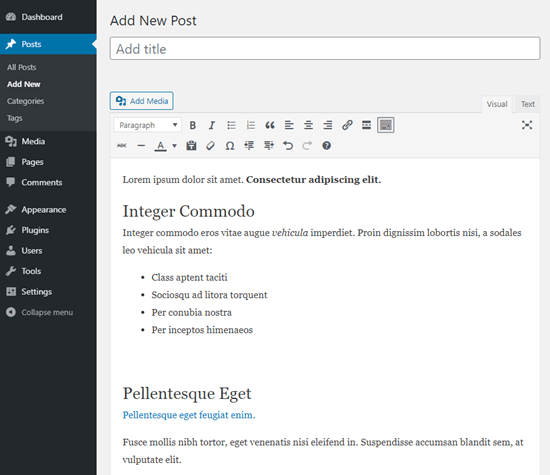Open keyboard shortcuts help icon

click(x=326, y=146)
